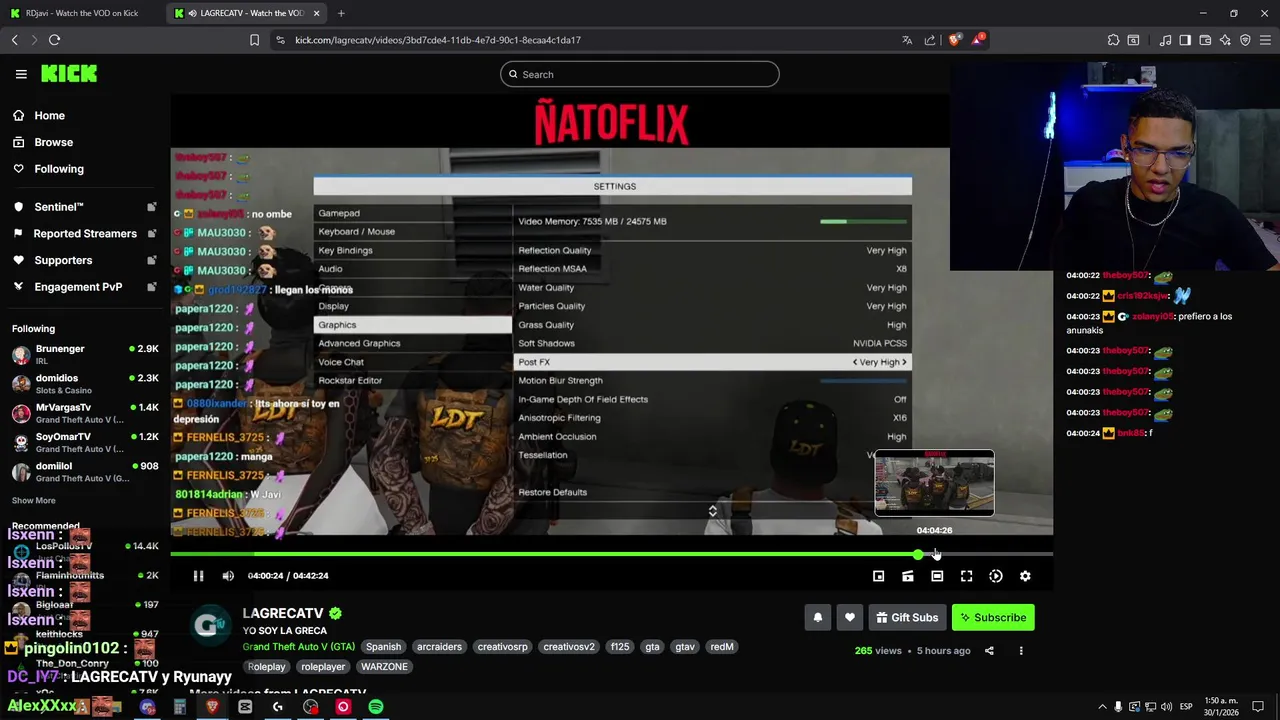The width and height of the screenshot is (1280, 720).
Task: Toggle picture-in-picture mode
Action: [x=878, y=576]
